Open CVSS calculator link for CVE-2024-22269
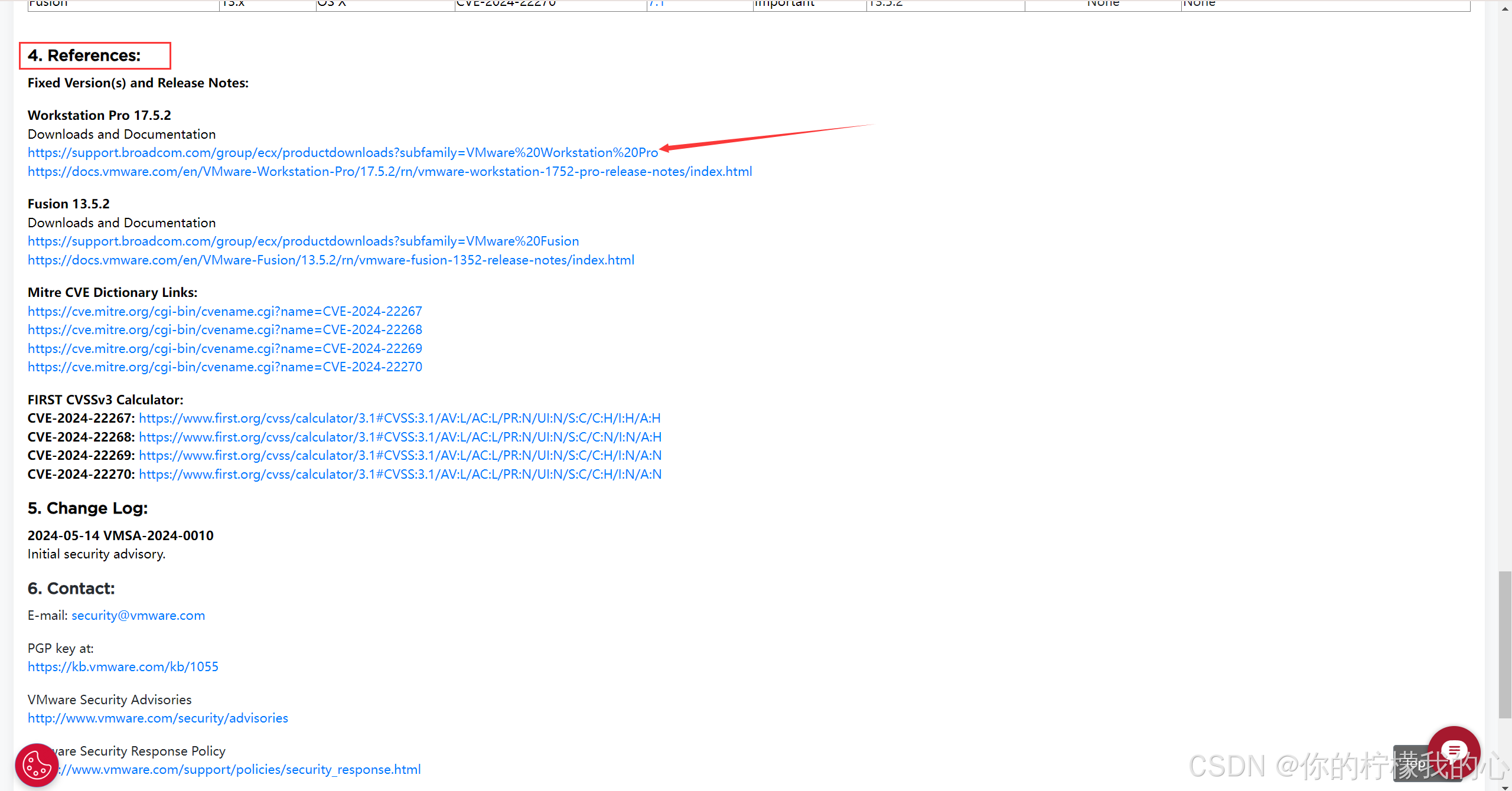The image size is (1512, 791). pyautogui.click(x=400, y=455)
